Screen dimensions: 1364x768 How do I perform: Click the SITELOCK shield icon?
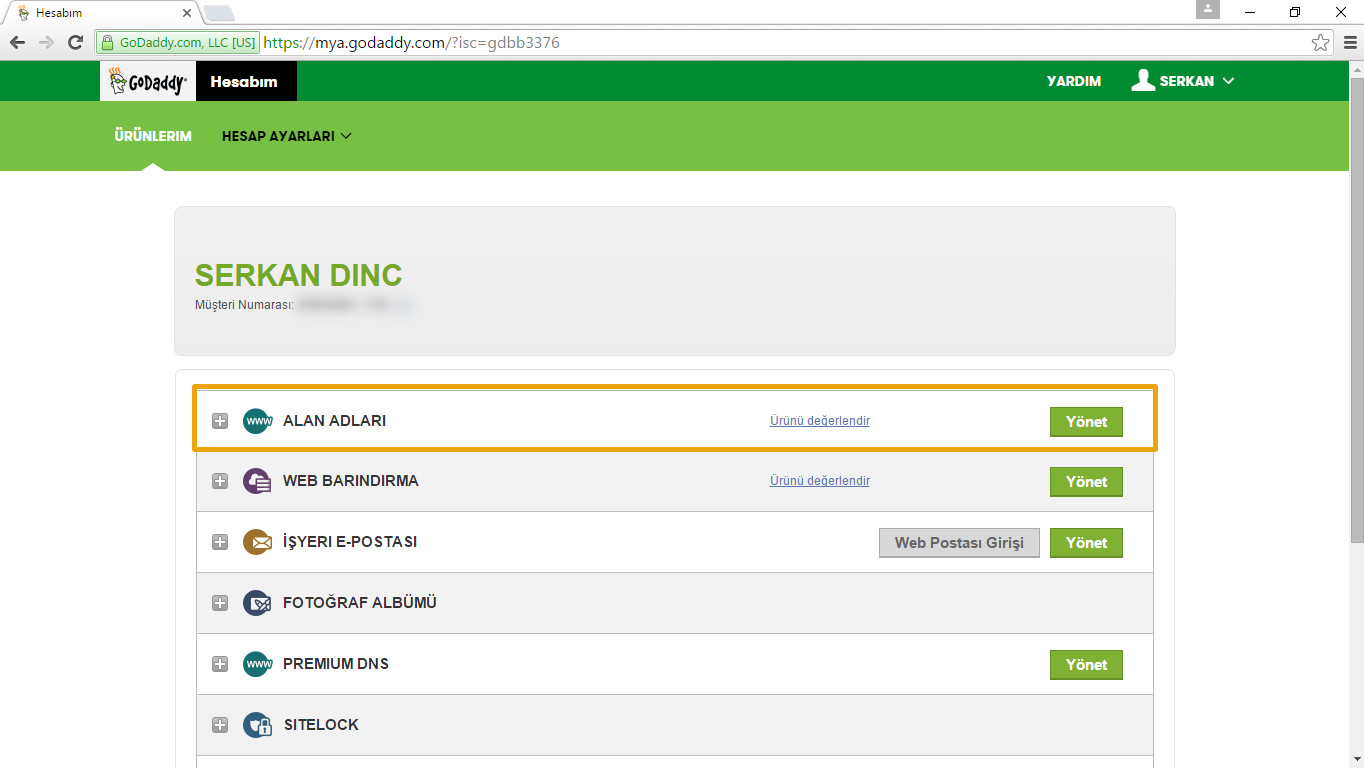257,725
